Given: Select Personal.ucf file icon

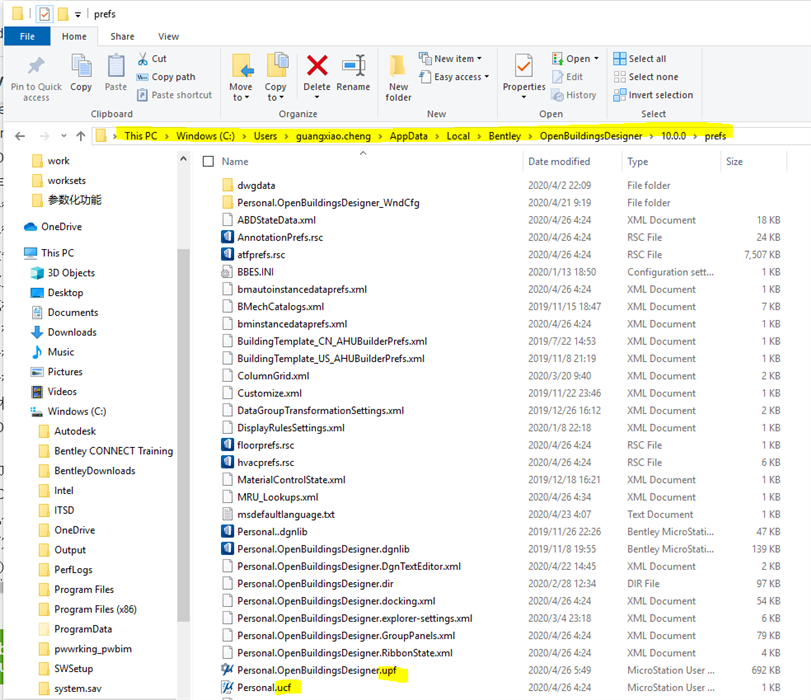Looking at the screenshot, I should 228,687.
